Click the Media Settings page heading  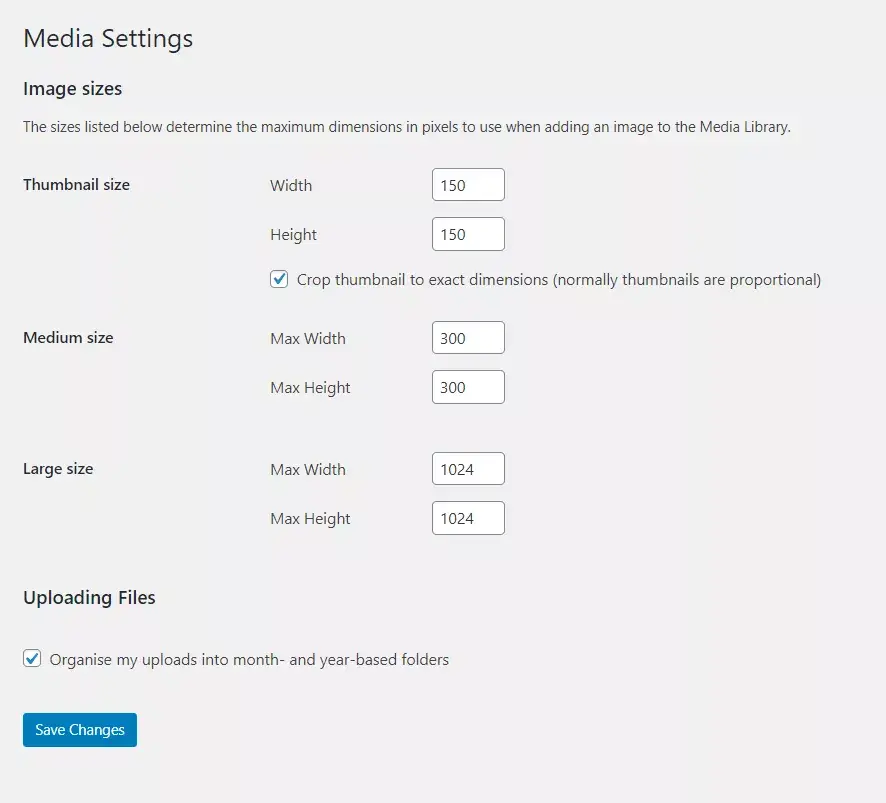coord(108,39)
